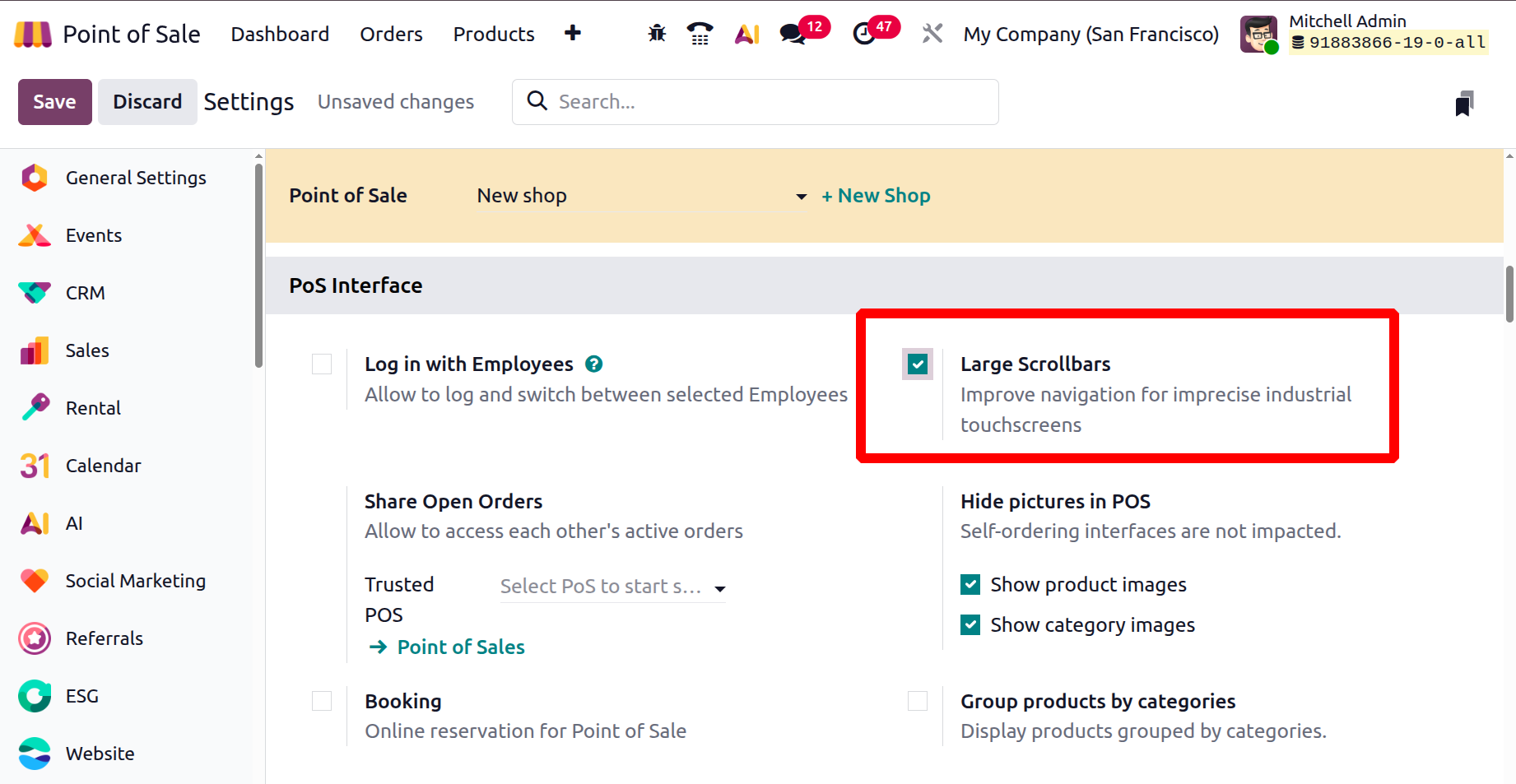This screenshot has height=784, width=1516.
Task: Open the My Company (San Francisco) switcher
Action: coord(1090,35)
